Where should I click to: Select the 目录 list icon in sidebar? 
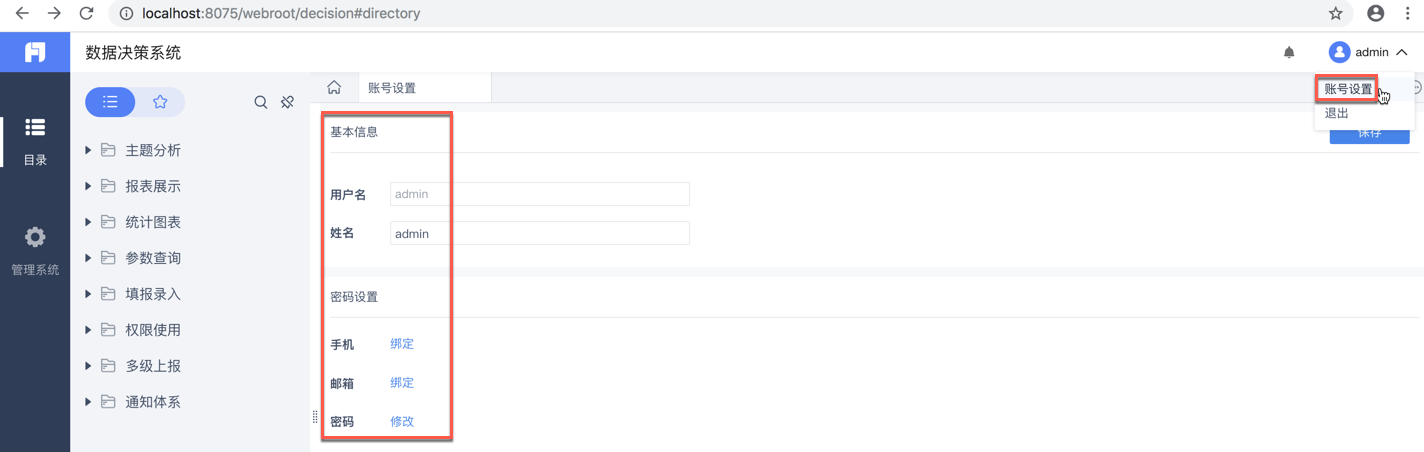click(35, 127)
